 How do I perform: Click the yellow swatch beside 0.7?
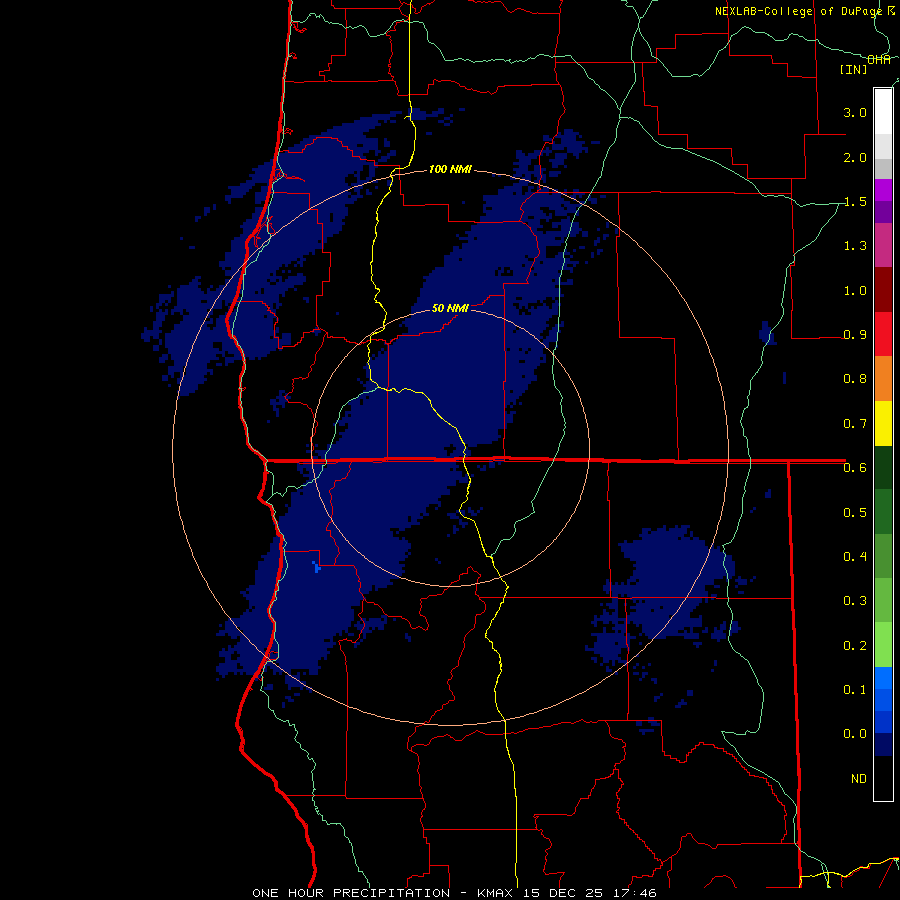[883, 423]
